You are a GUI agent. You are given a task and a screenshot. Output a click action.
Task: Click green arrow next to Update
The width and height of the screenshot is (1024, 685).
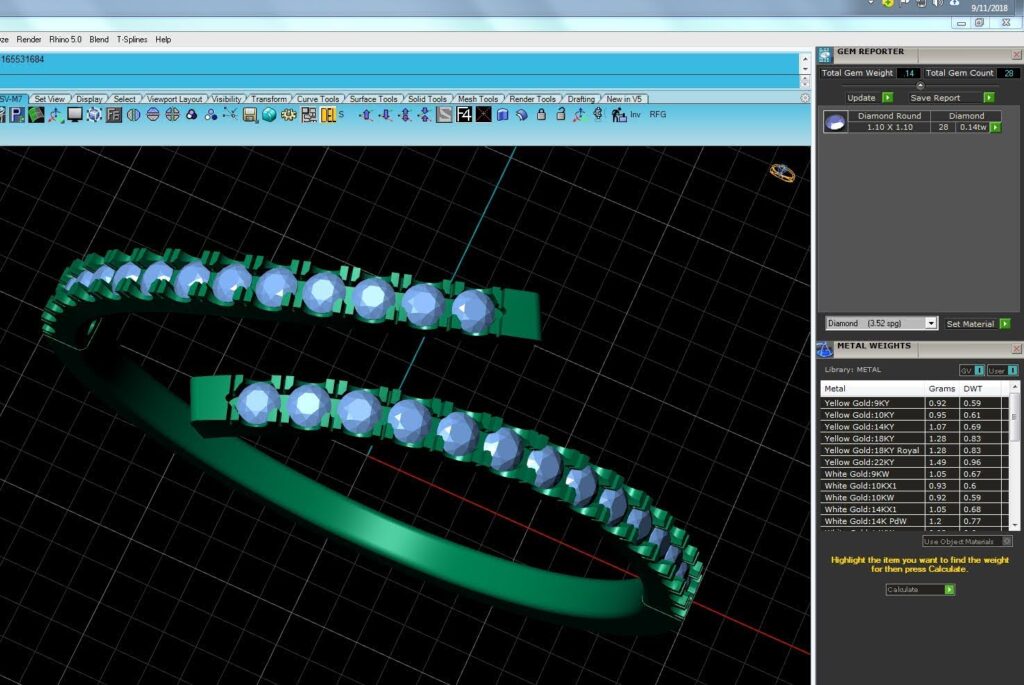coord(887,97)
